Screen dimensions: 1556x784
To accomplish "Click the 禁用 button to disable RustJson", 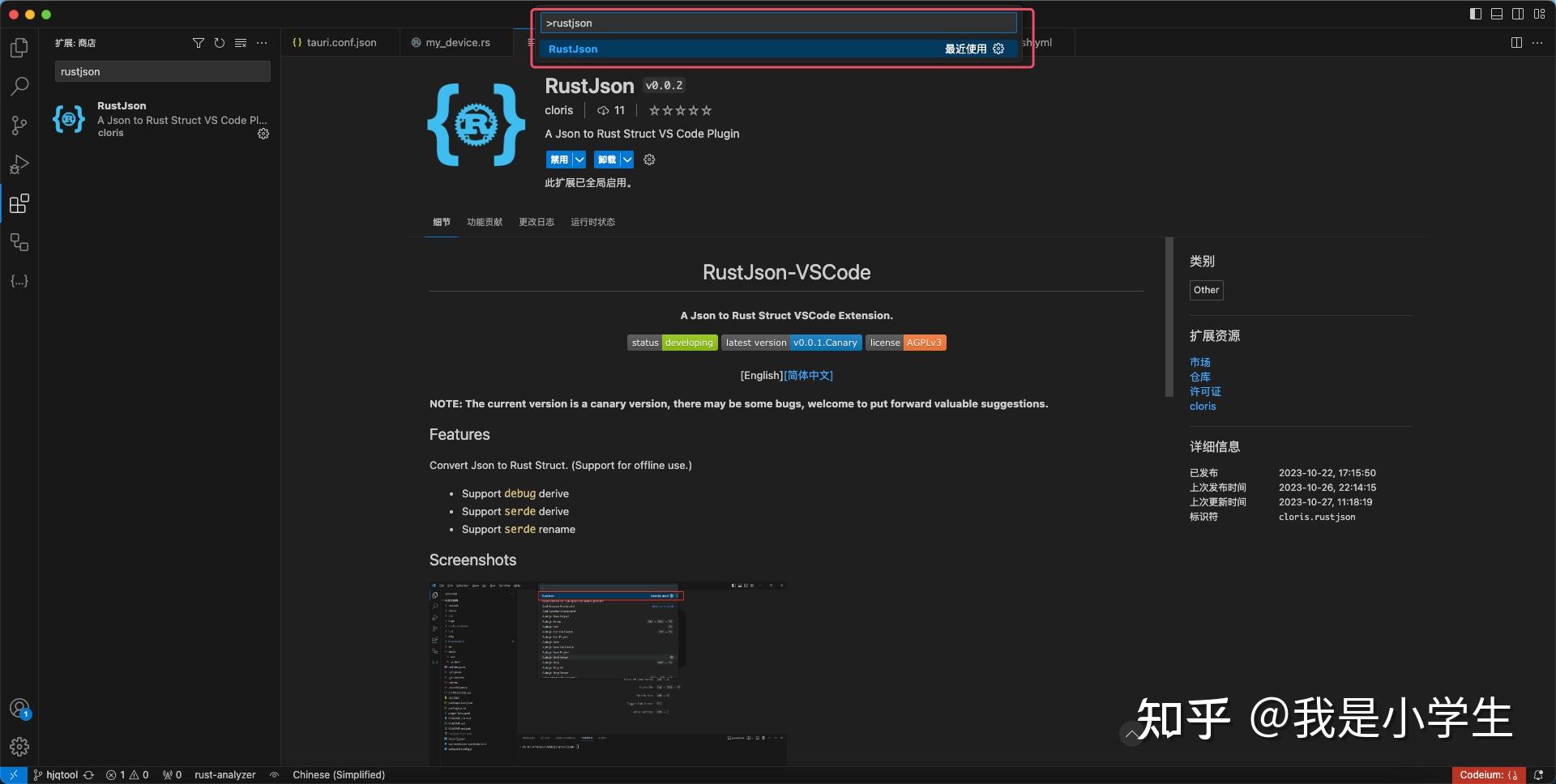I will 561,160.
